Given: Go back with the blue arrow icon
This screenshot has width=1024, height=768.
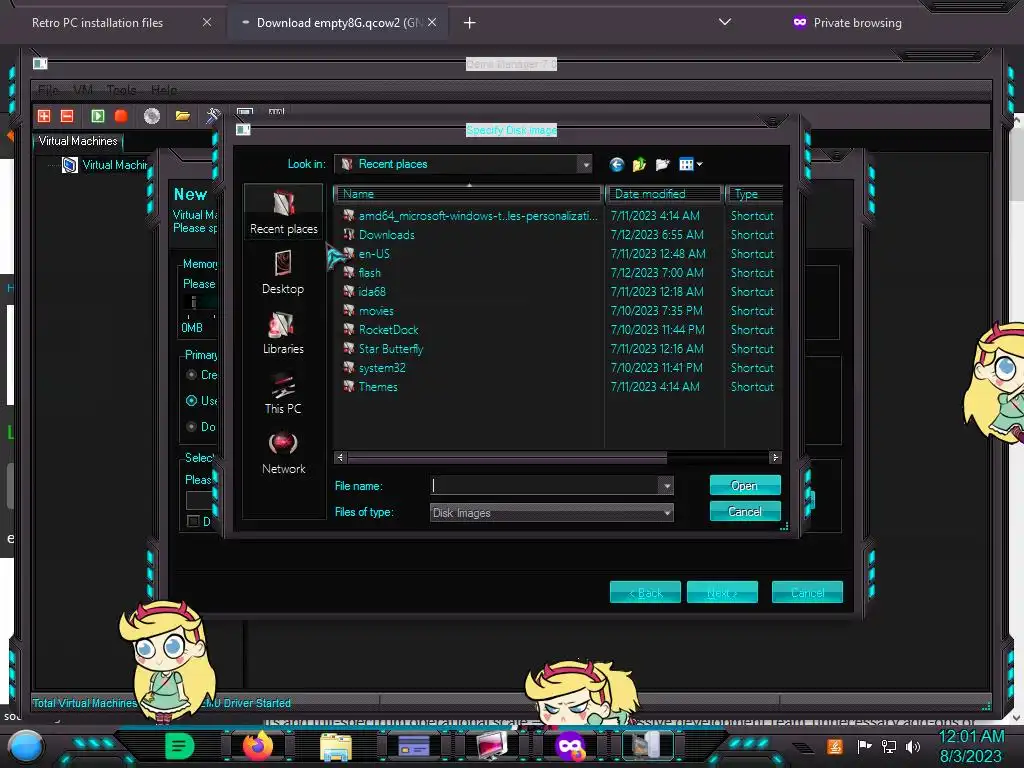Looking at the screenshot, I should [616, 165].
